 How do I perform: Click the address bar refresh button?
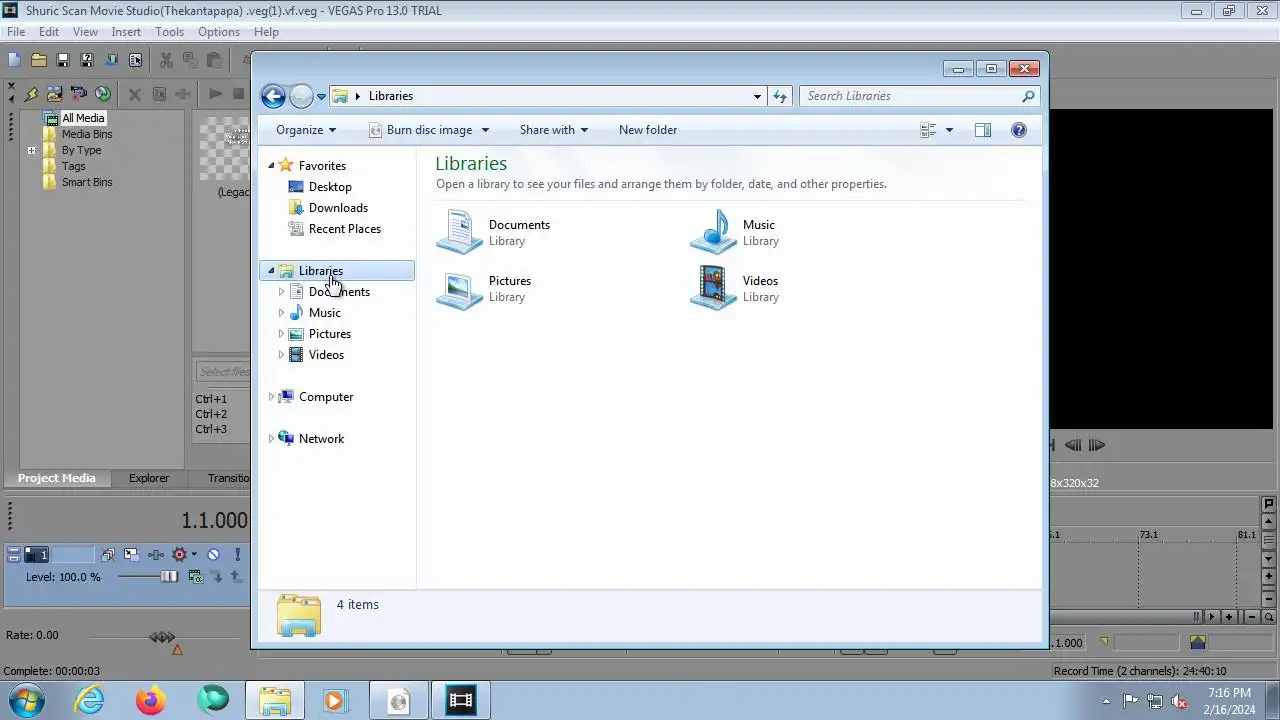(x=780, y=96)
